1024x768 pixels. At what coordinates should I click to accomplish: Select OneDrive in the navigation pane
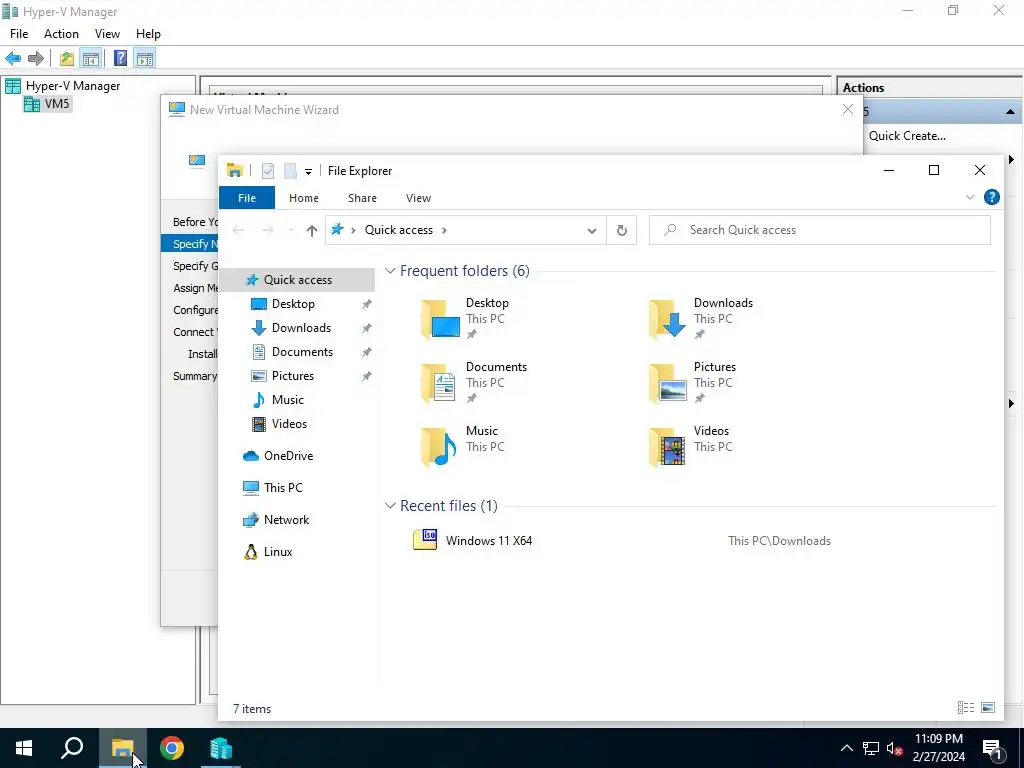pyautogui.click(x=288, y=456)
